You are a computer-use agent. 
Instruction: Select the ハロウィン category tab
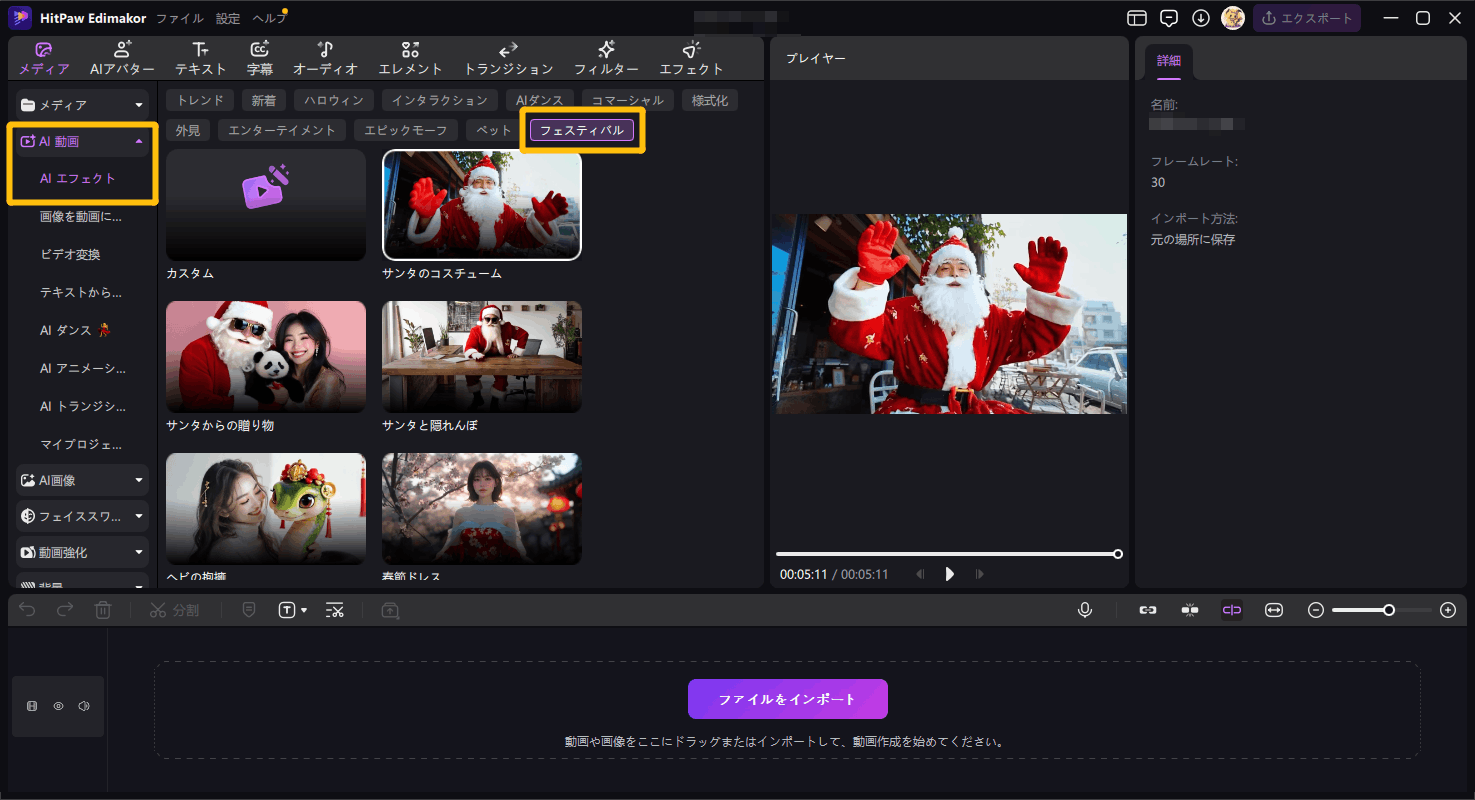pos(335,100)
